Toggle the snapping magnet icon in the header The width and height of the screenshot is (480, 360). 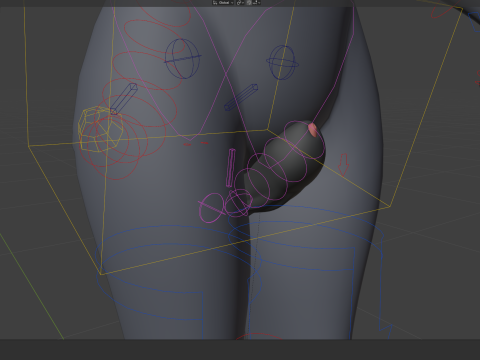tap(249, 3)
